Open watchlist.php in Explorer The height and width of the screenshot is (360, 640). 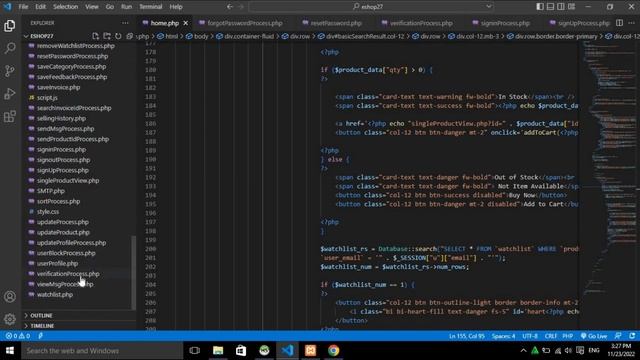click(55, 294)
